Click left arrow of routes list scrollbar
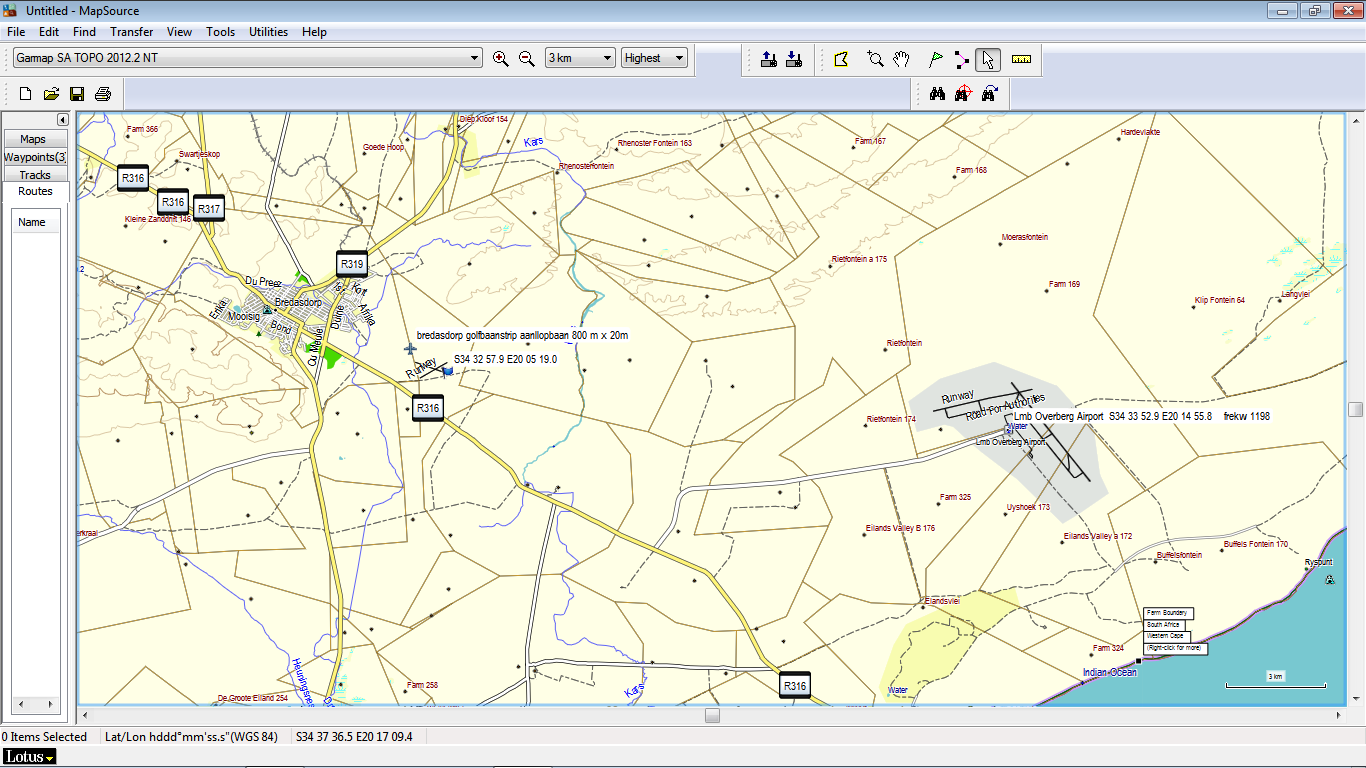The height and width of the screenshot is (768, 1366). 20,704
